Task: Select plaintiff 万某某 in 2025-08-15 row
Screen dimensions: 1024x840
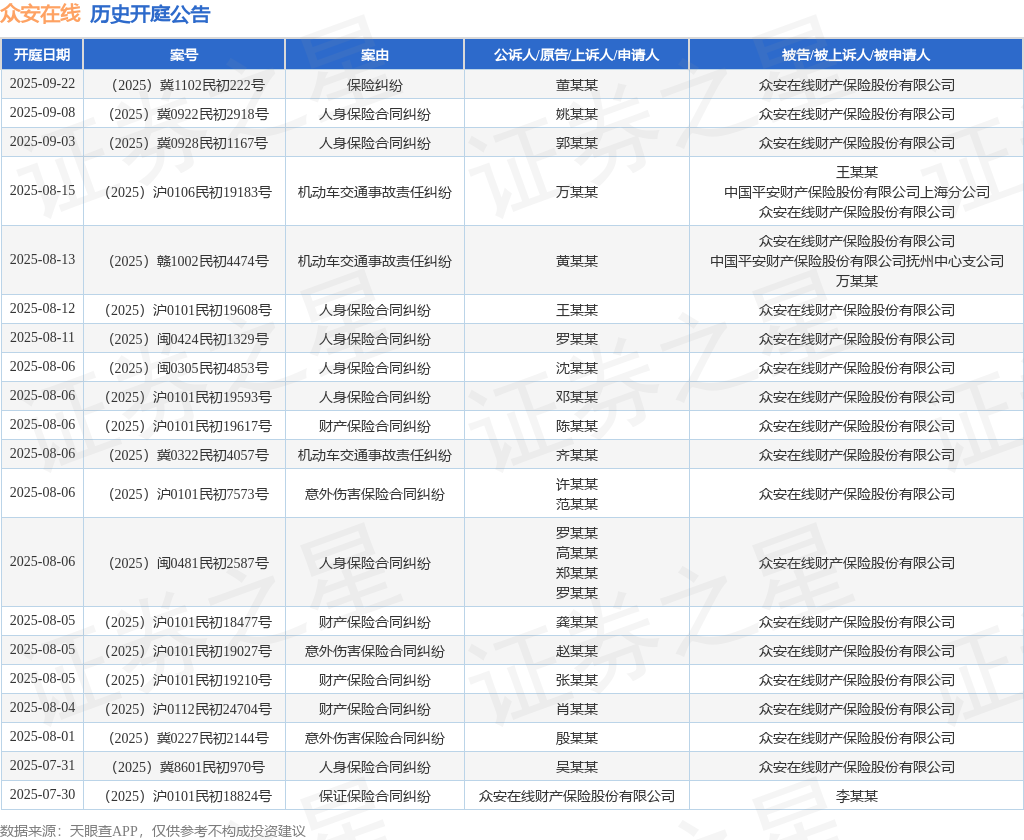Action: click(577, 193)
